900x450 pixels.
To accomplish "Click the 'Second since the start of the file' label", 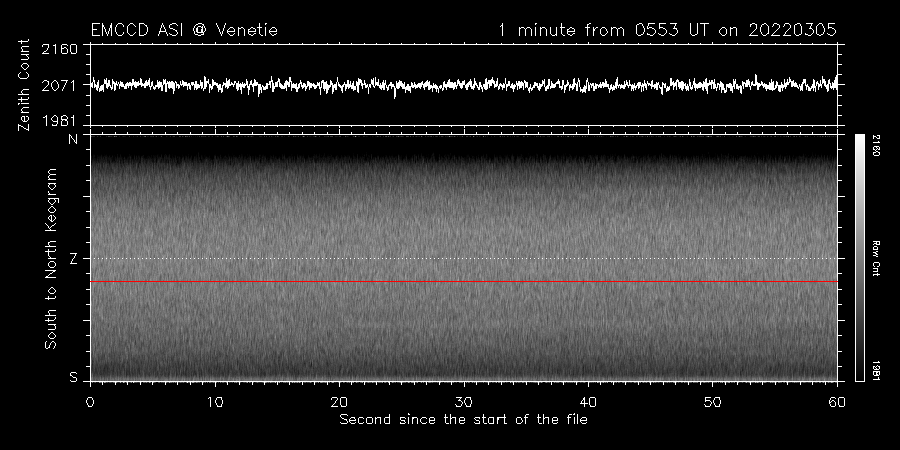I will [463, 420].
